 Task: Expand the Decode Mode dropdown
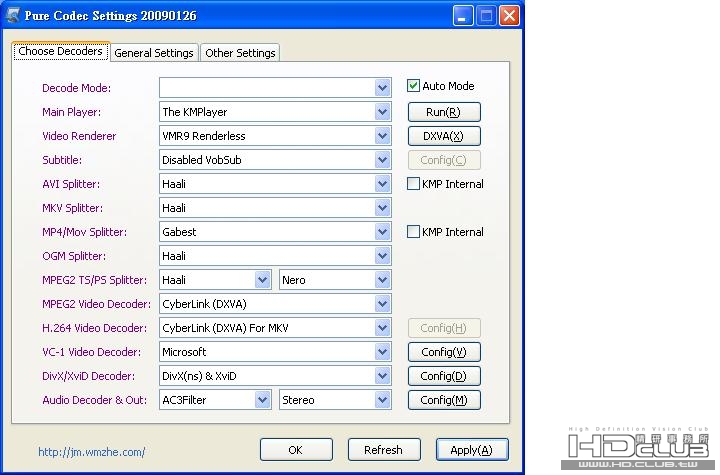tap(382, 87)
